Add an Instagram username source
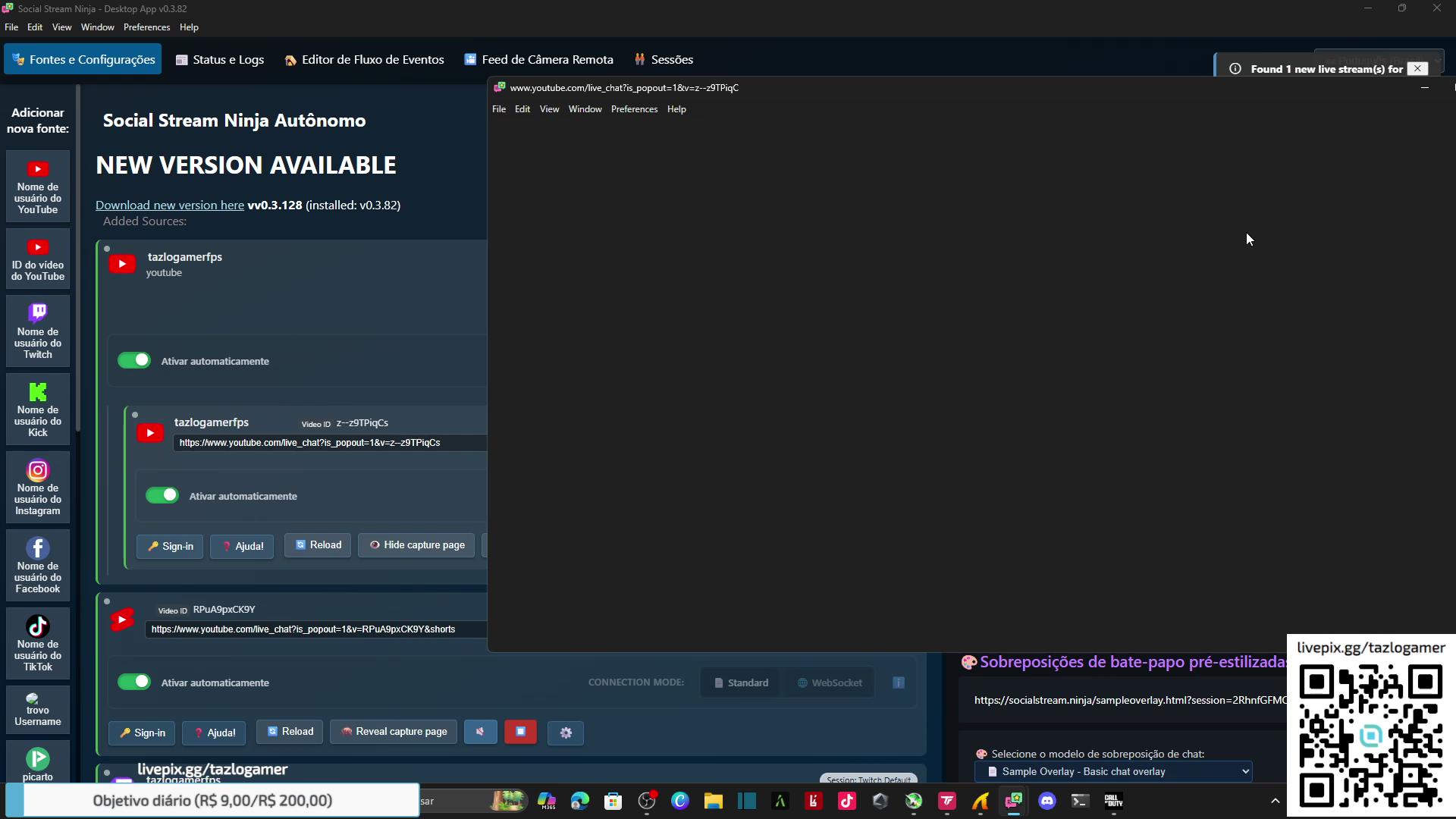Image resolution: width=1456 pixels, height=819 pixels. 38,488
